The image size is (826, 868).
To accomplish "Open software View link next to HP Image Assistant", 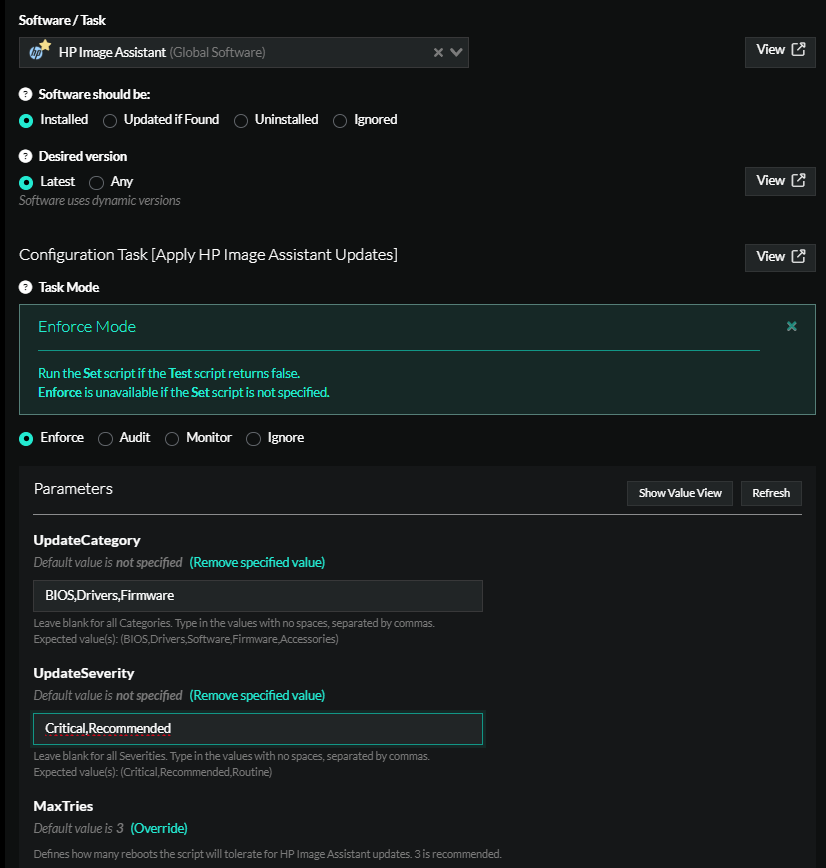I will (780, 52).
